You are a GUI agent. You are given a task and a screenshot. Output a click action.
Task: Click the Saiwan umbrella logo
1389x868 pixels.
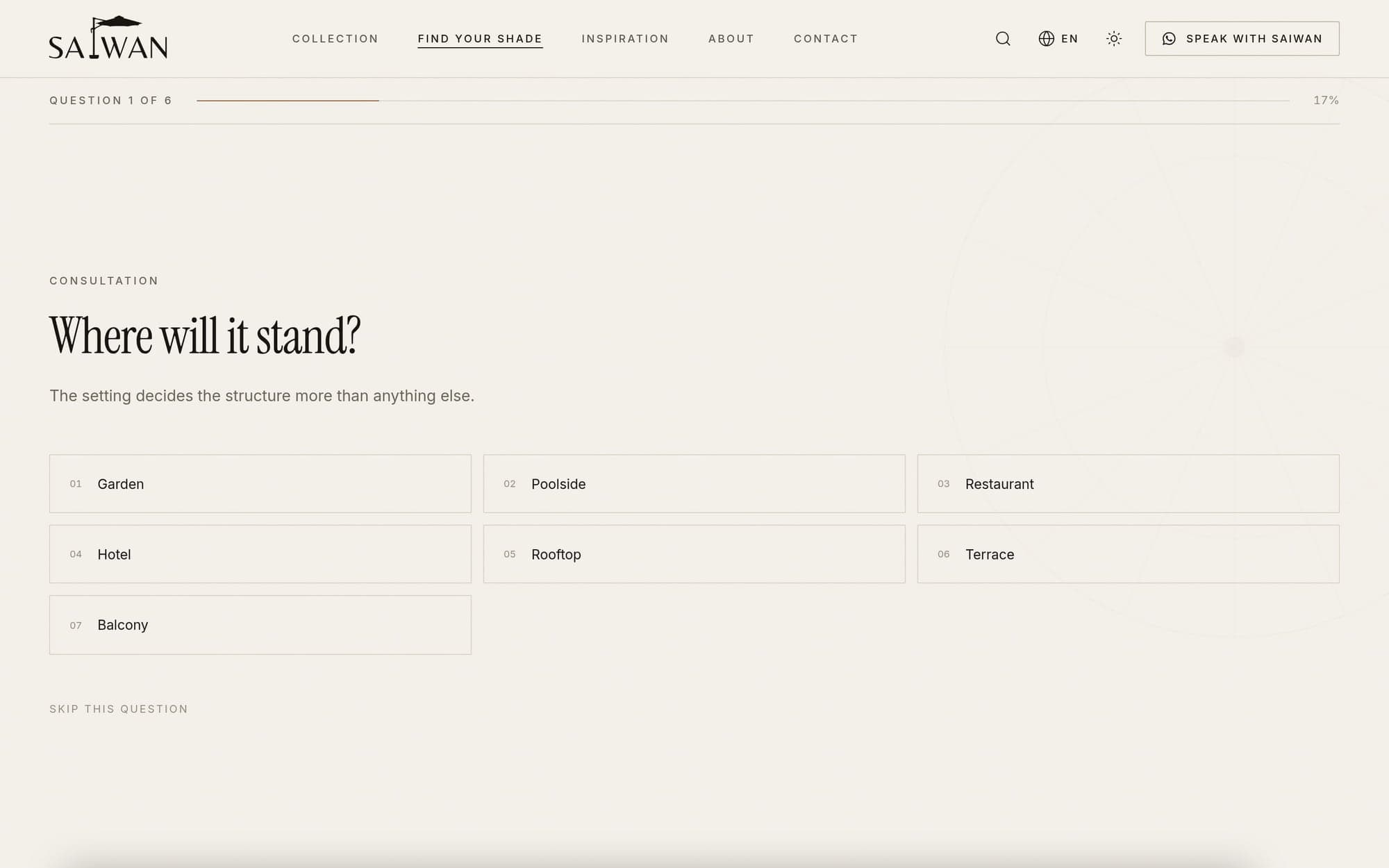pyautogui.click(x=108, y=38)
